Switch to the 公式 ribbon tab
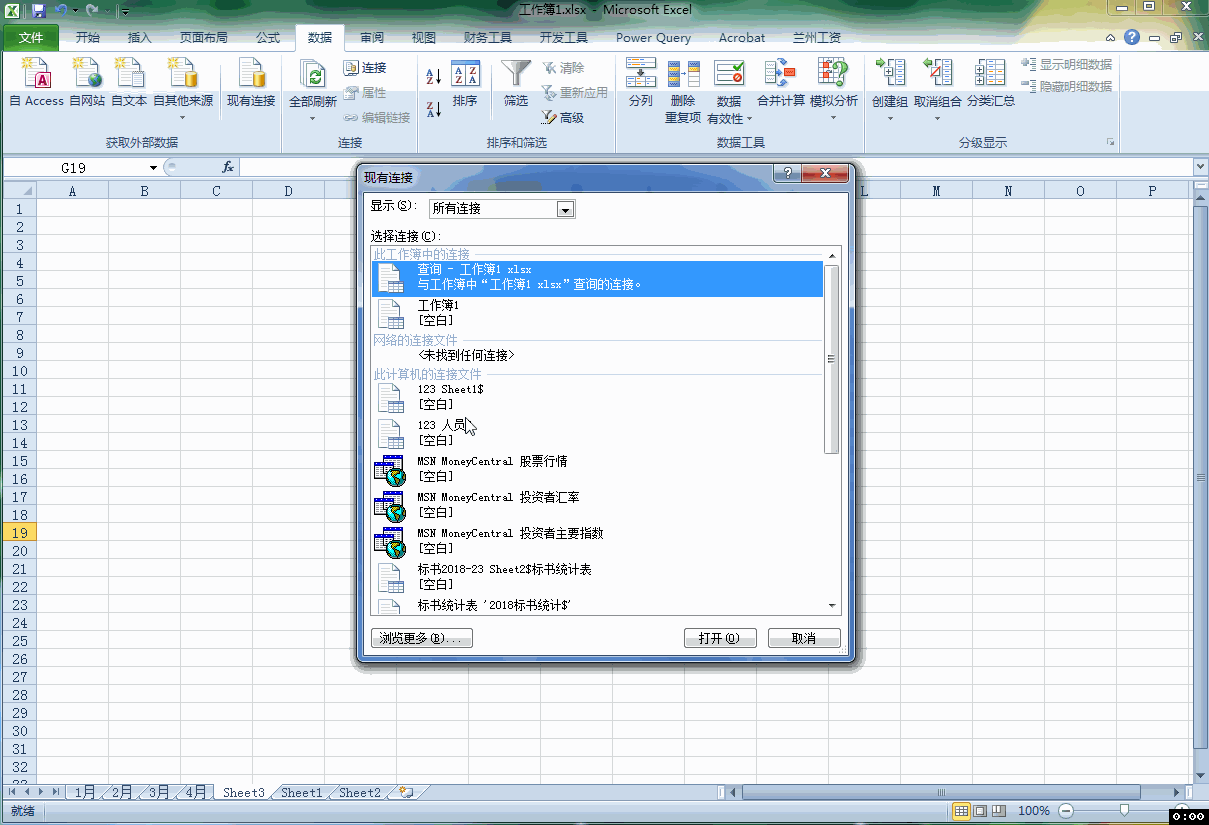 pyautogui.click(x=268, y=38)
